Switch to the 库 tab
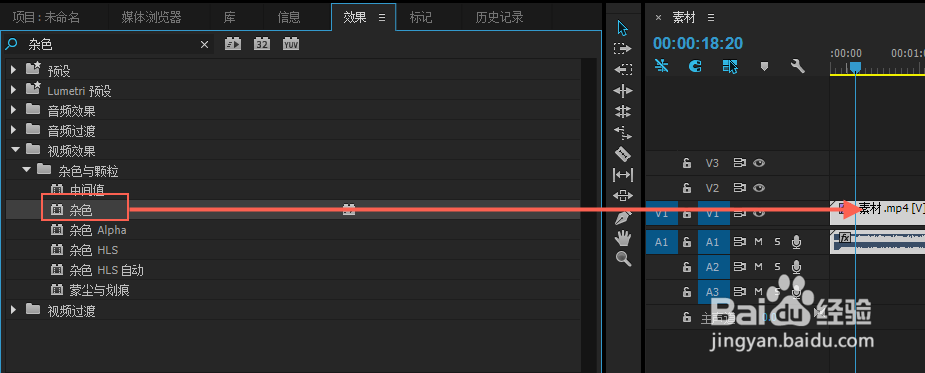This screenshot has width=925, height=373. (230, 18)
